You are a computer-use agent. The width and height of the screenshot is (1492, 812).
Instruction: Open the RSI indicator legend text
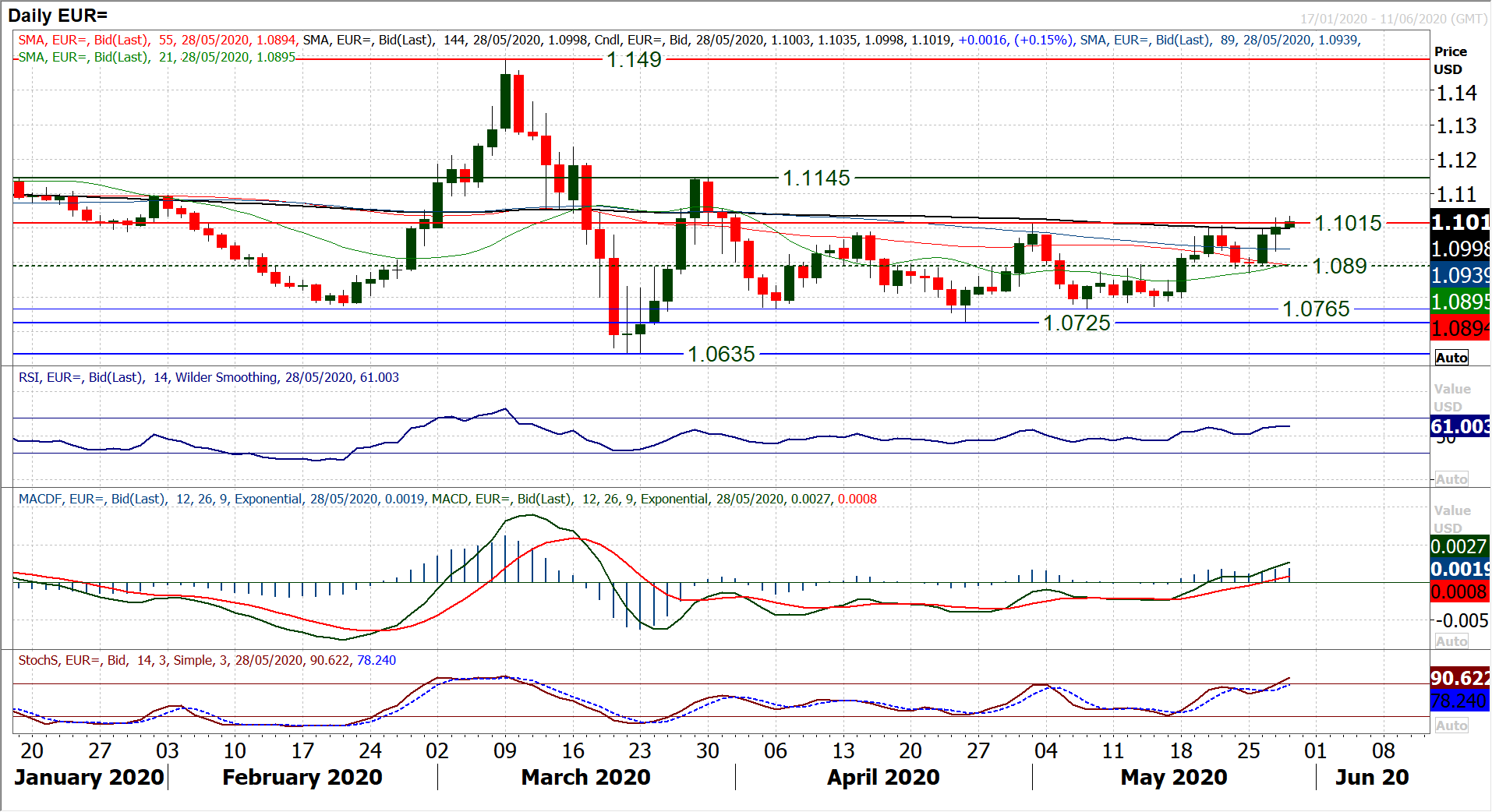[208, 378]
